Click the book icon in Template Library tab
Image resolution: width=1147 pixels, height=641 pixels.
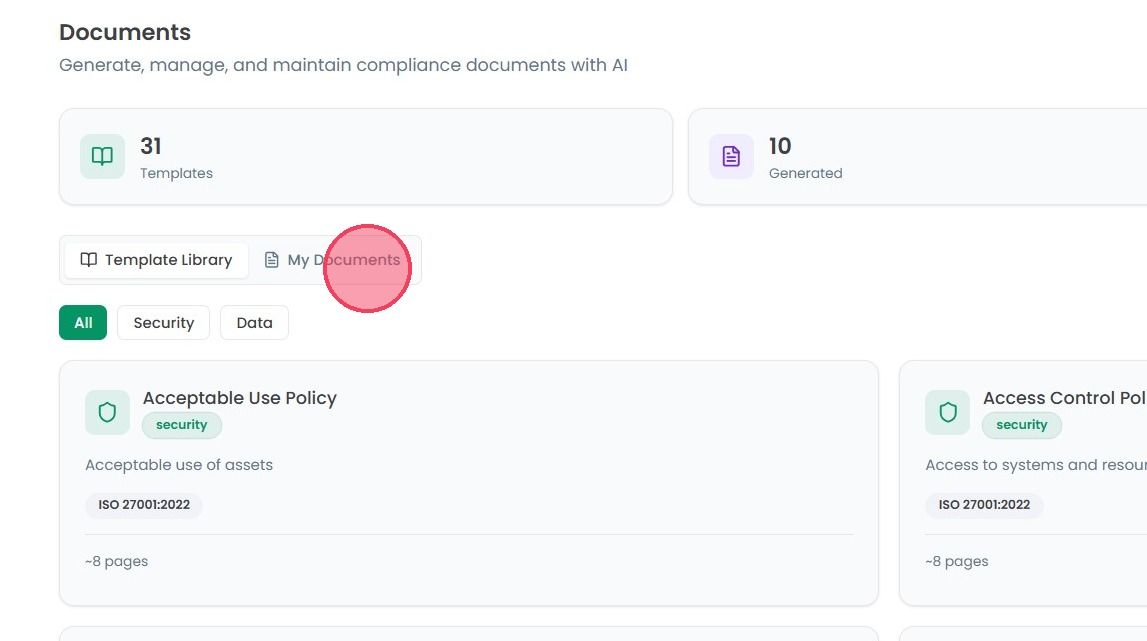89,260
